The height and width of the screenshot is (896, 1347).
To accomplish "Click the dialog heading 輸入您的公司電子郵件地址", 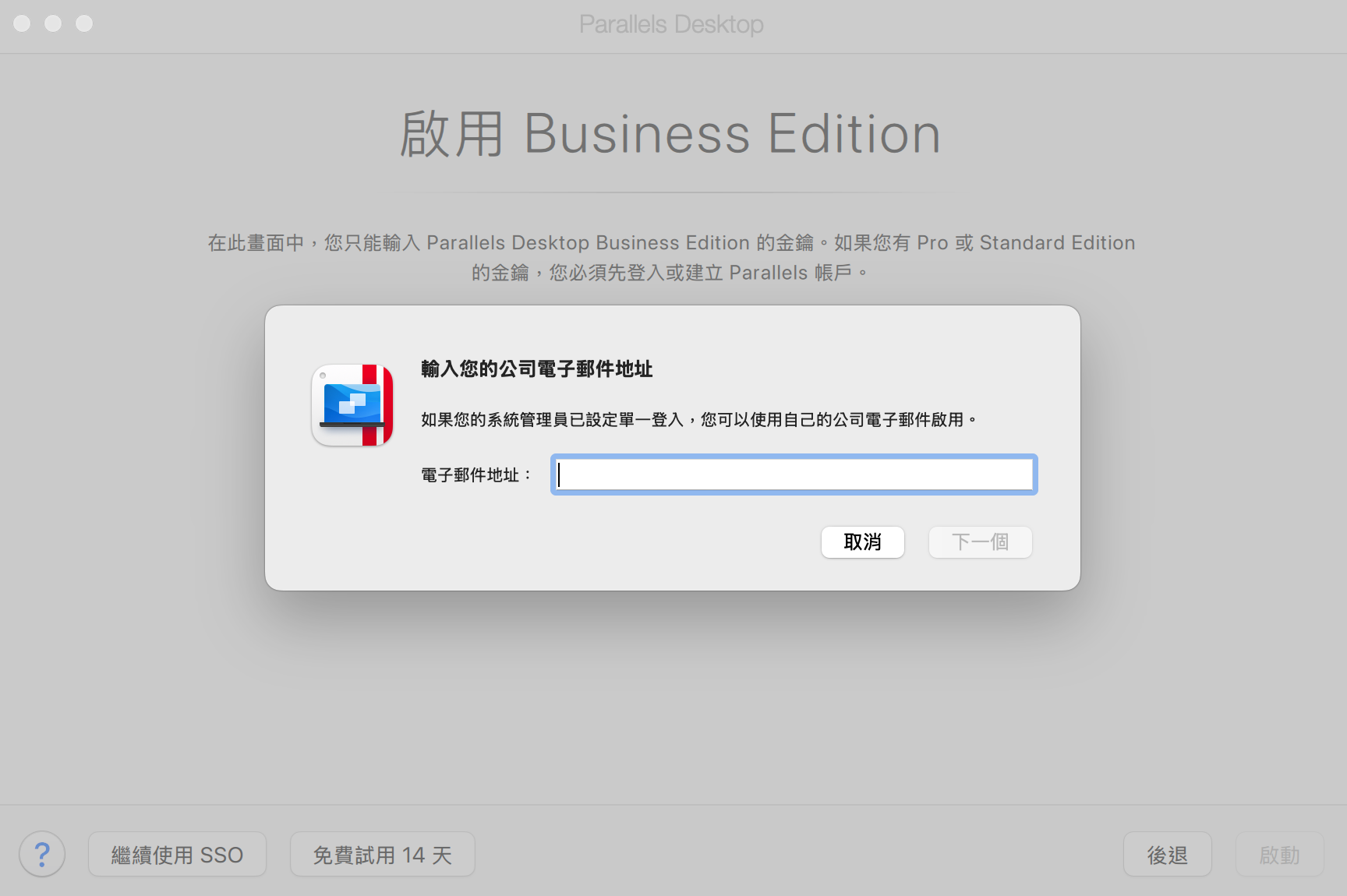I will tap(536, 369).
